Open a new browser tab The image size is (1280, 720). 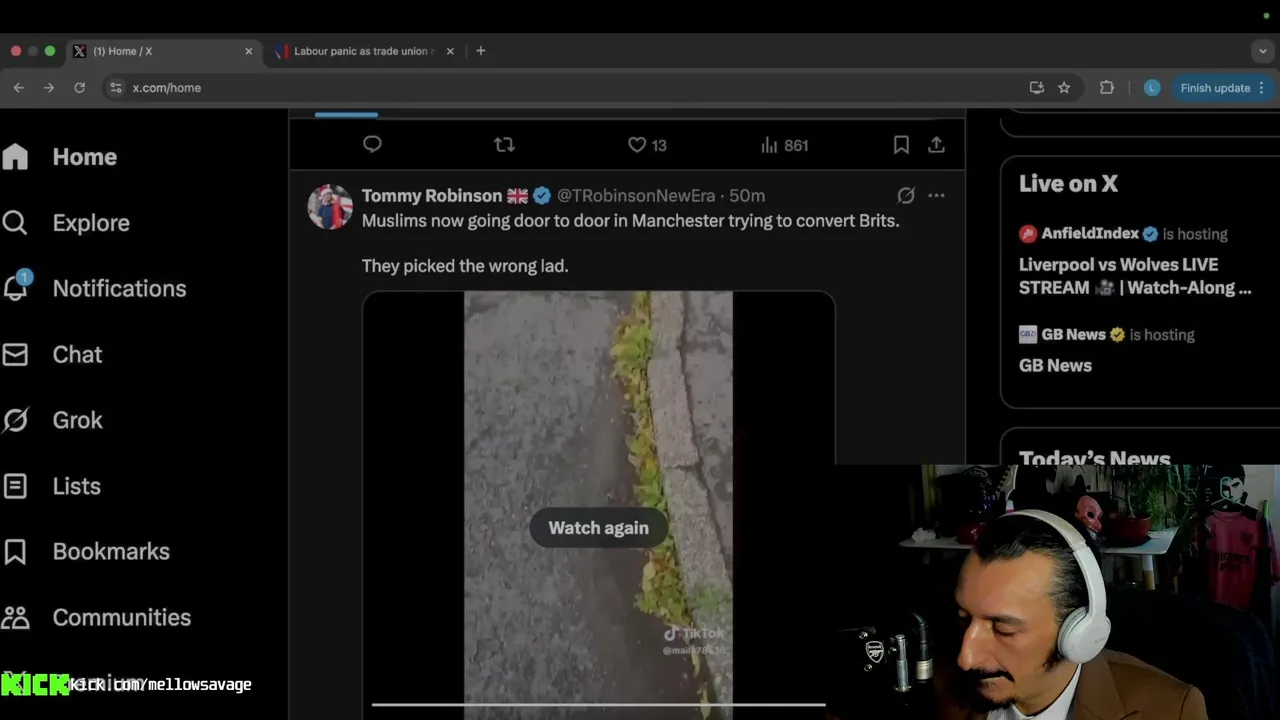pos(481,51)
